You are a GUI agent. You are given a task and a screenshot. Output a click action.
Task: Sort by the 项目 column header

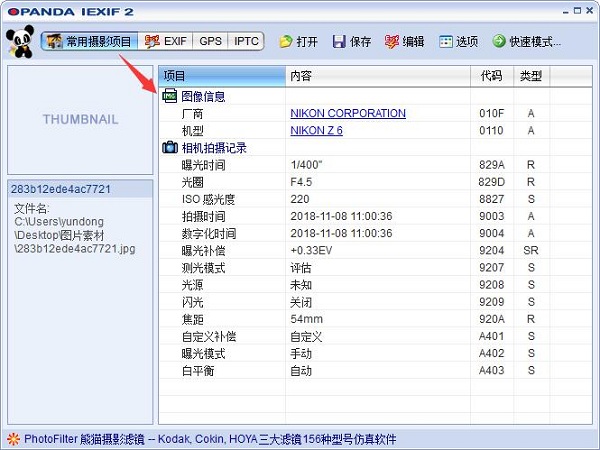point(220,76)
